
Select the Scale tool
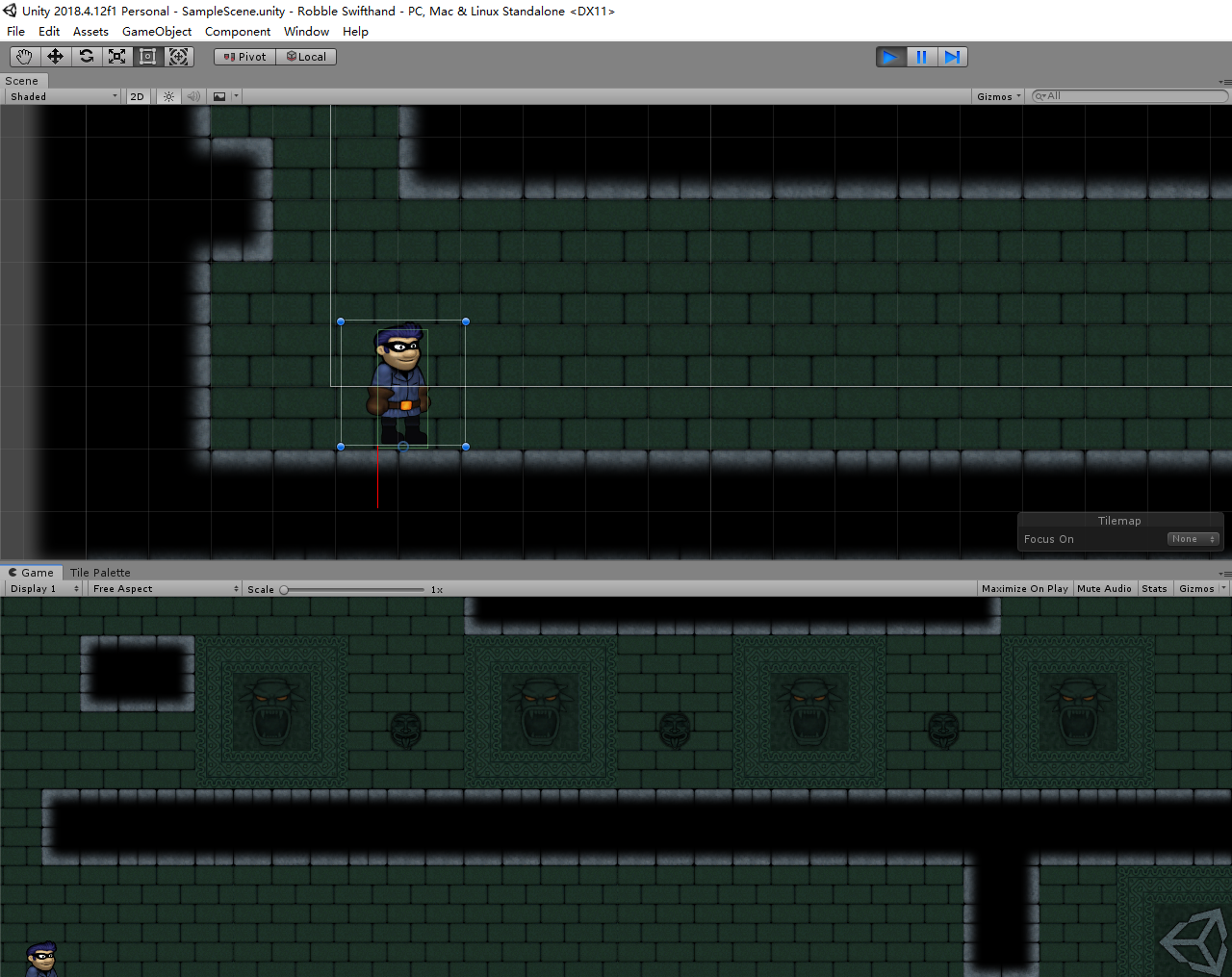click(116, 57)
